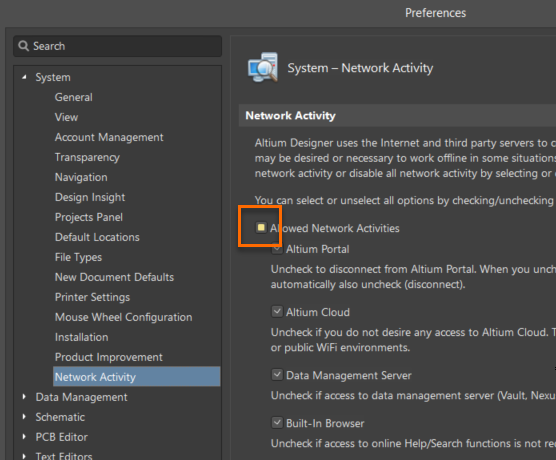Viewport: 556px width, 460px height.
Task: Uncheck the Data Management Server checkbox
Action: pyautogui.click(x=277, y=375)
